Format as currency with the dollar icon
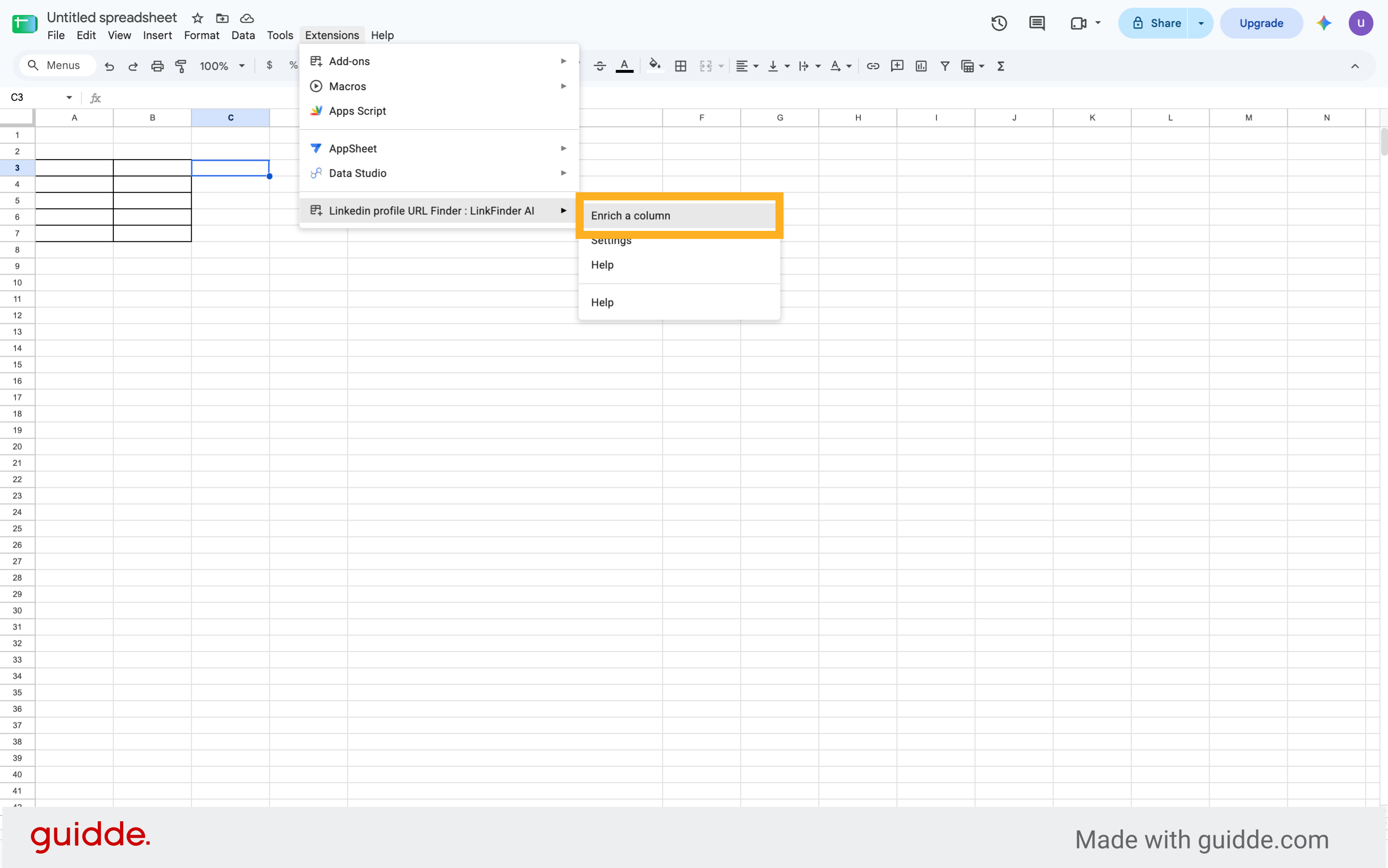Viewport: 1388px width, 868px height. [x=269, y=66]
